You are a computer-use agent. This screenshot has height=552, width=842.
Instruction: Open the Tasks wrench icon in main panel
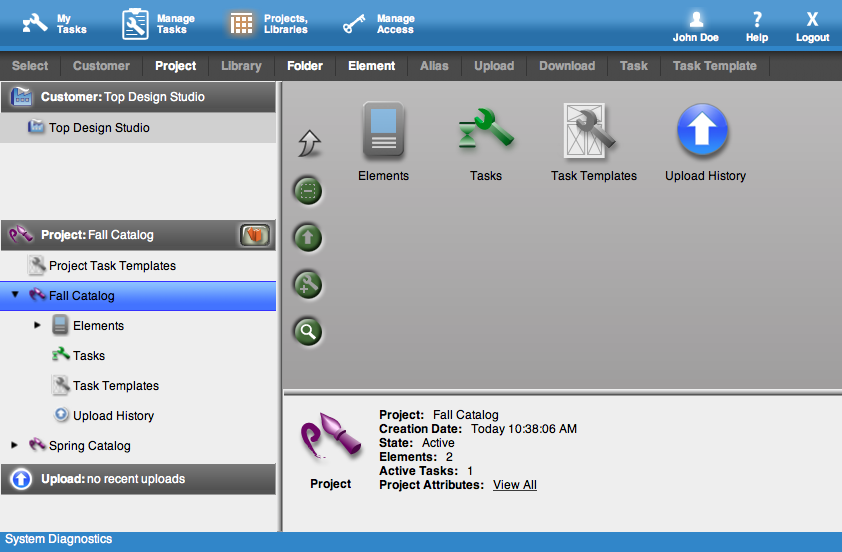(486, 133)
